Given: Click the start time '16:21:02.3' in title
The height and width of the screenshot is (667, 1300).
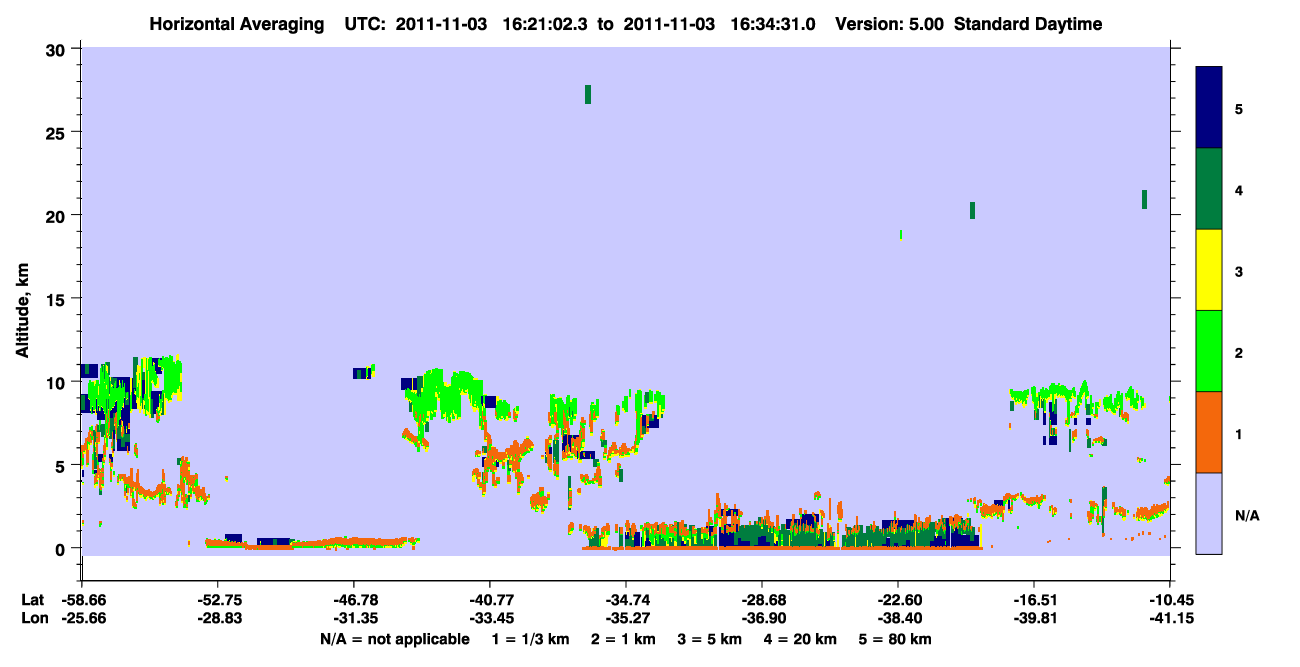Looking at the screenshot, I should (x=546, y=24).
